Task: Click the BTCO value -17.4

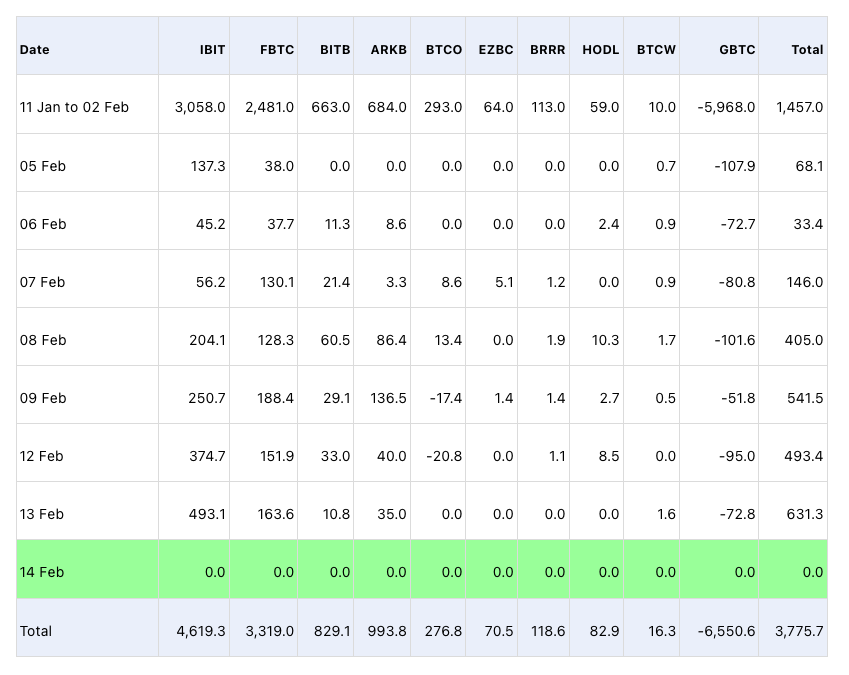Action: (446, 398)
